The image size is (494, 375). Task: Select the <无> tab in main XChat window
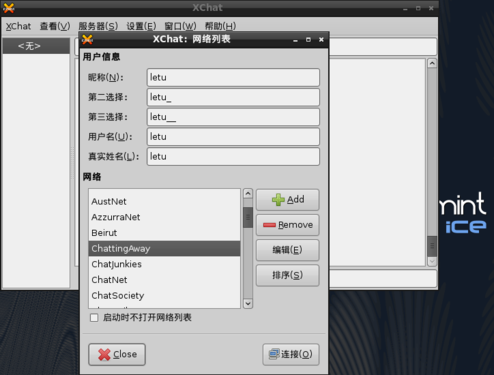[x=36, y=46]
